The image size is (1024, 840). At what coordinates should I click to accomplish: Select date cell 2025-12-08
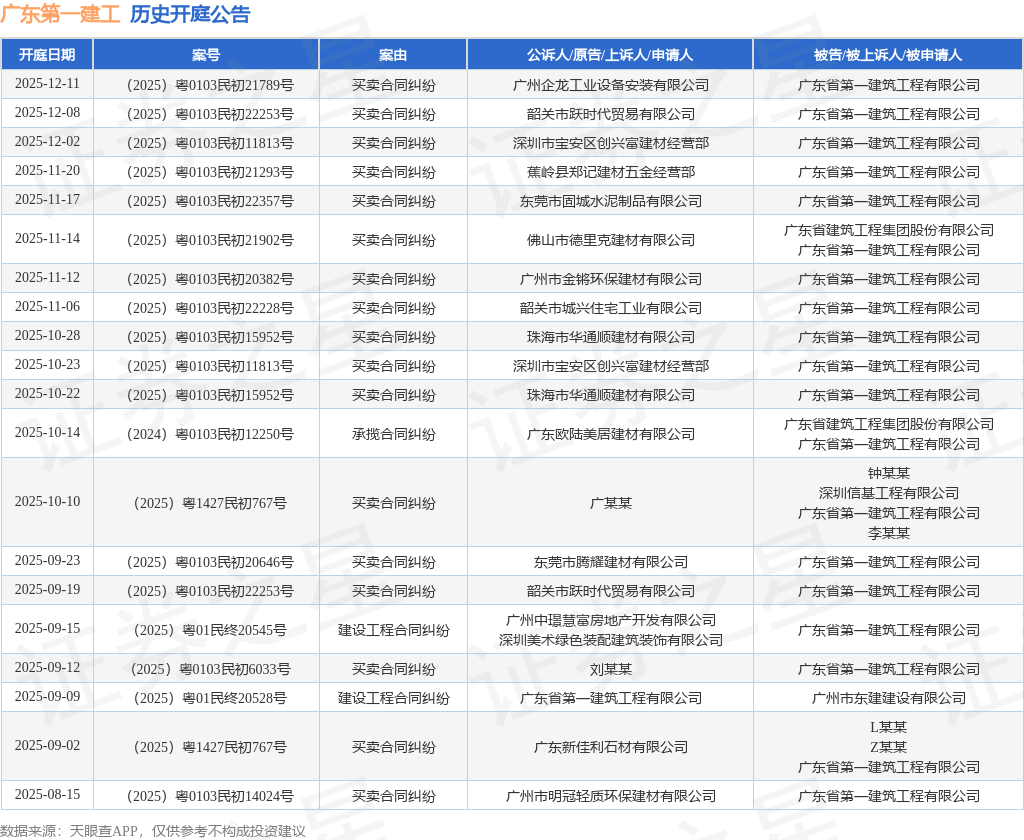47,113
